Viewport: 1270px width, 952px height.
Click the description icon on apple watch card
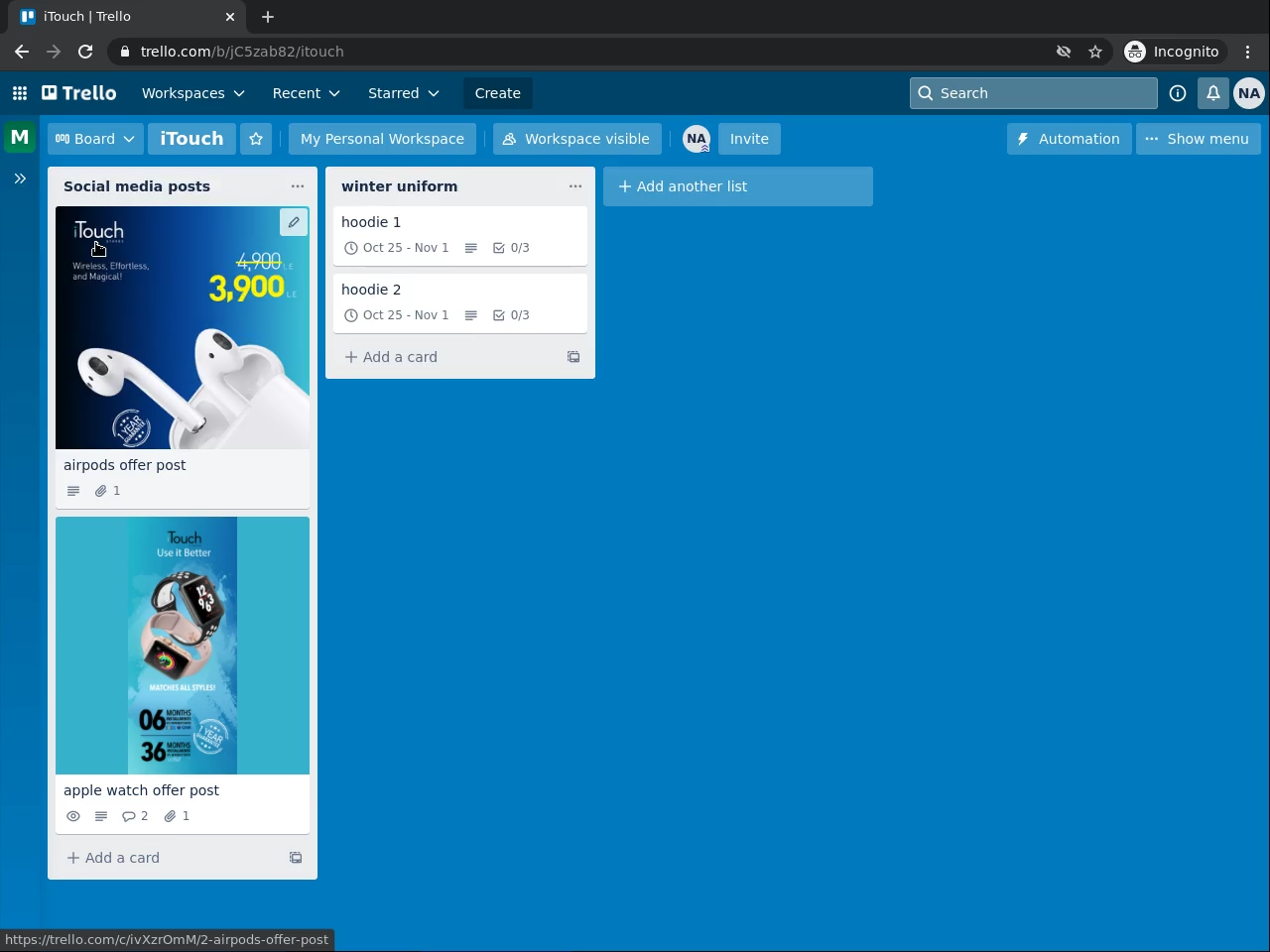101,816
